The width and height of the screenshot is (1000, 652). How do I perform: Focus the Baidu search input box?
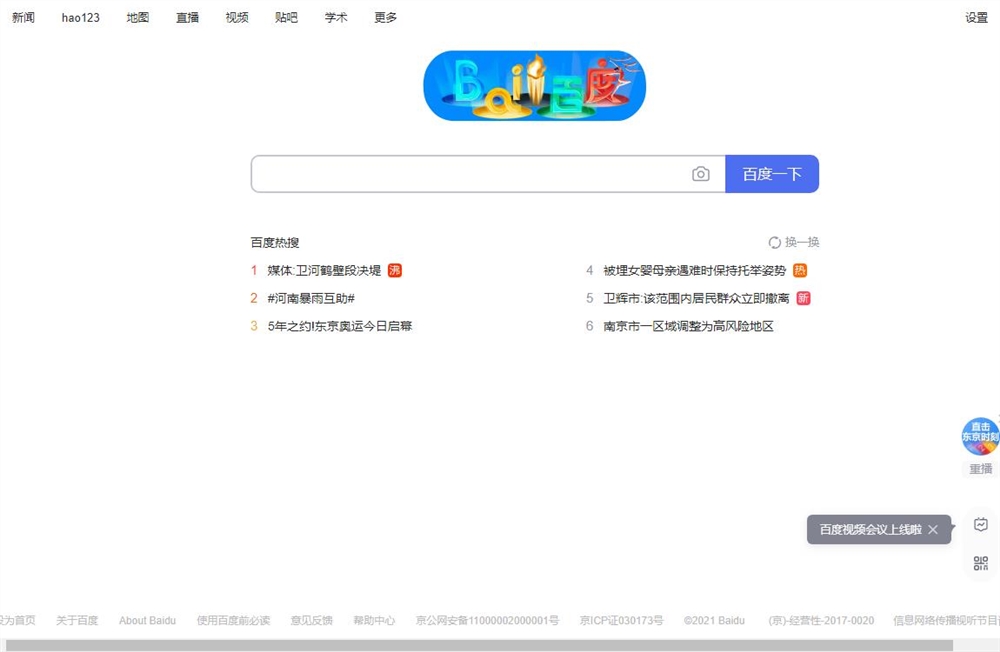click(x=488, y=174)
